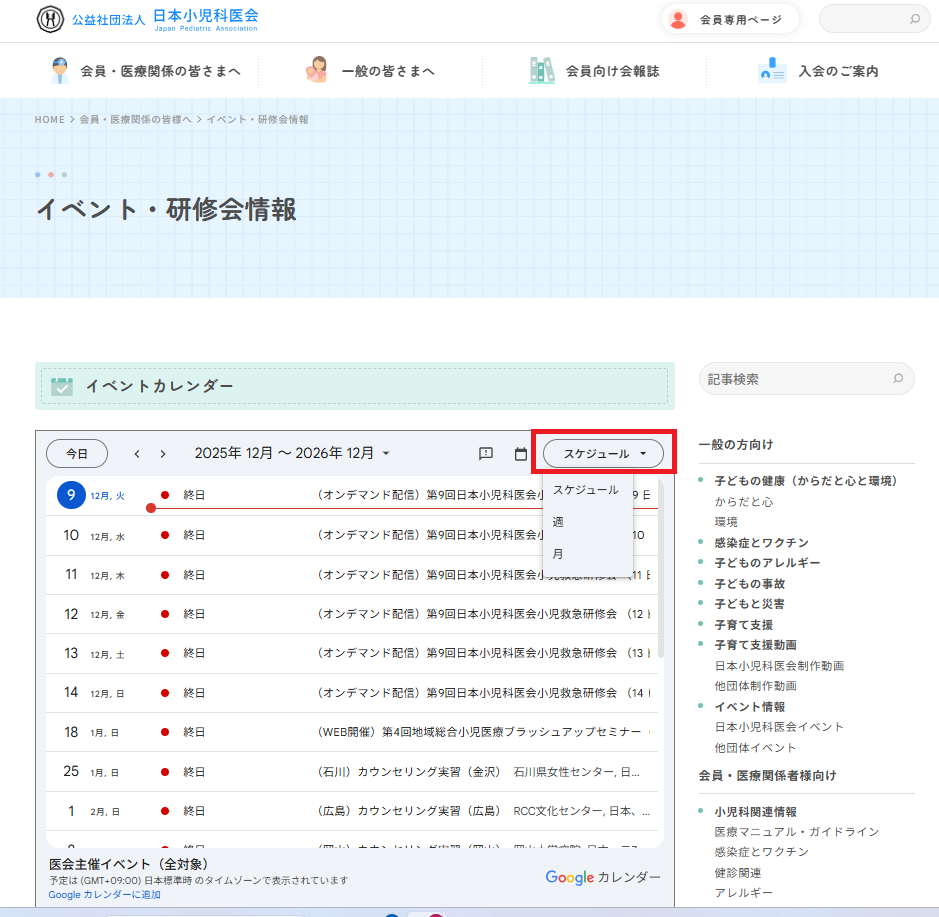Image resolution: width=939 pixels, height=917 pixels.
Task: Click the mini calendar date-picker icon
Action: point(521,453)
